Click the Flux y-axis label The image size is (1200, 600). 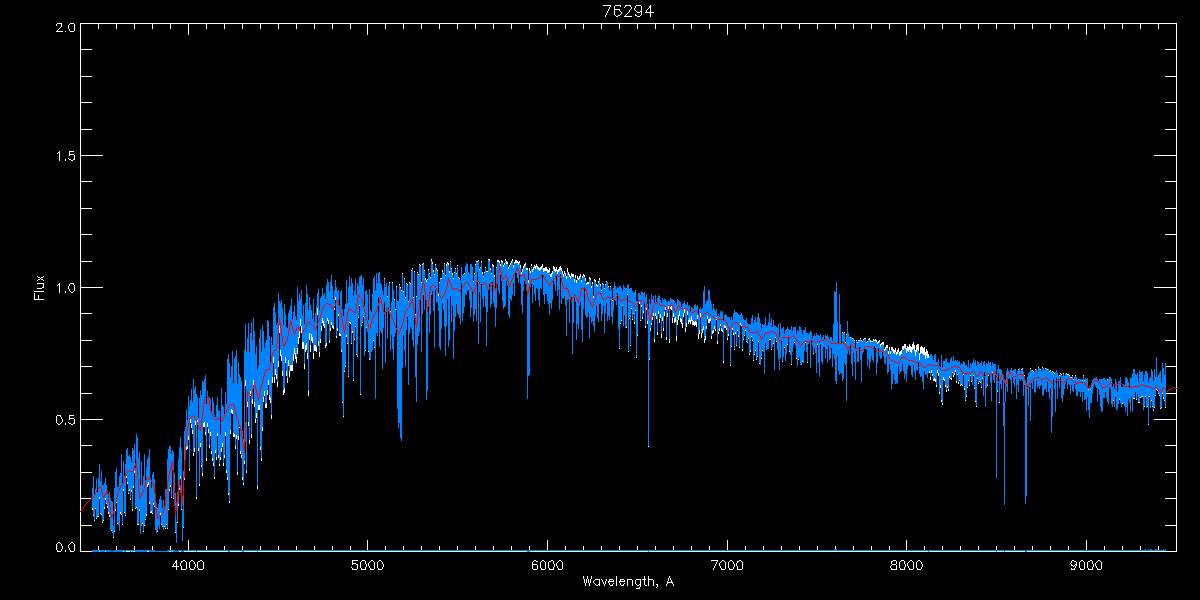pos(40,288)
